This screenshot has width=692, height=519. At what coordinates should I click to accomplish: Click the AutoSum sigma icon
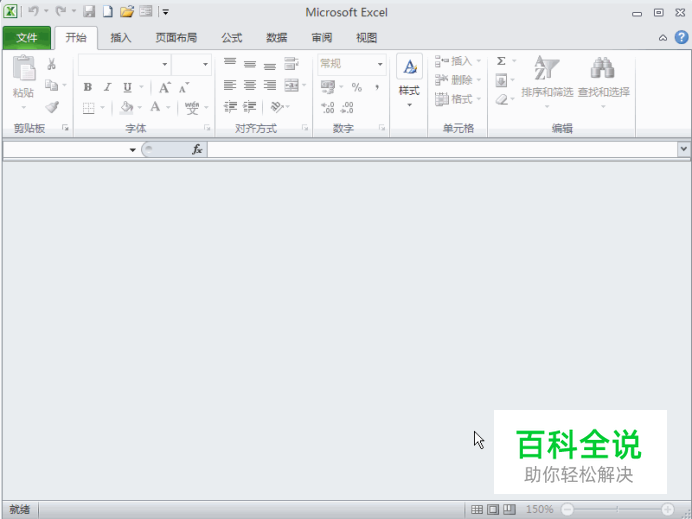(x=501, y=61)
